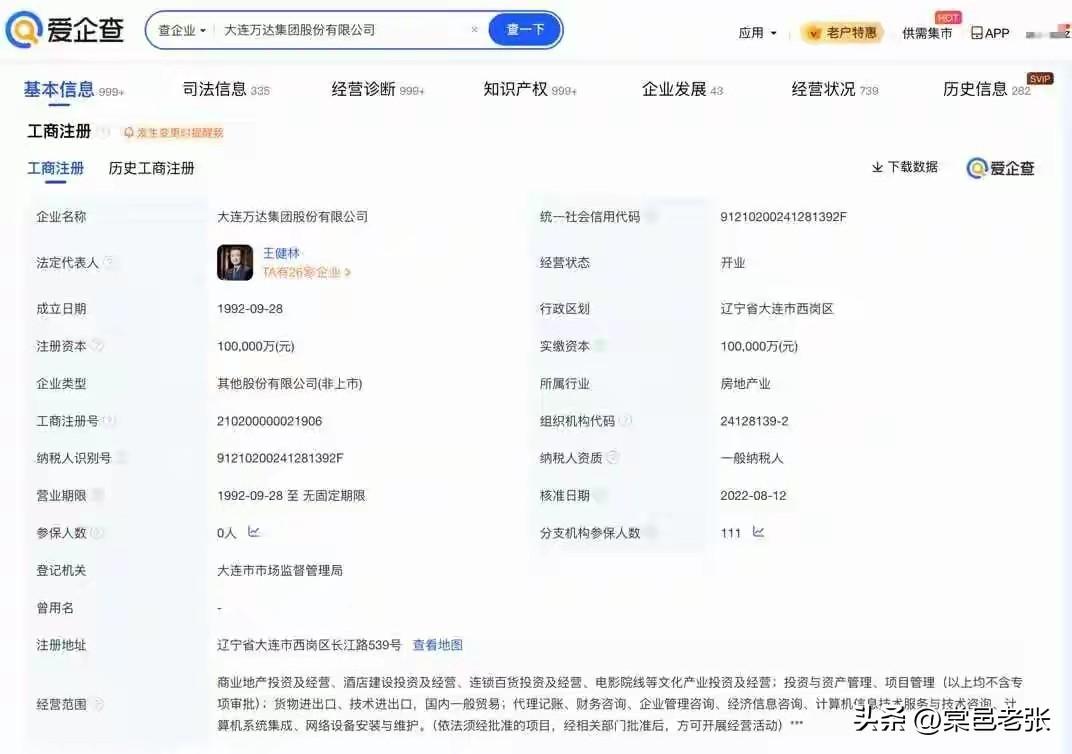
Task: Click the establishment date 1992-09-28
Action: (250, 309)
